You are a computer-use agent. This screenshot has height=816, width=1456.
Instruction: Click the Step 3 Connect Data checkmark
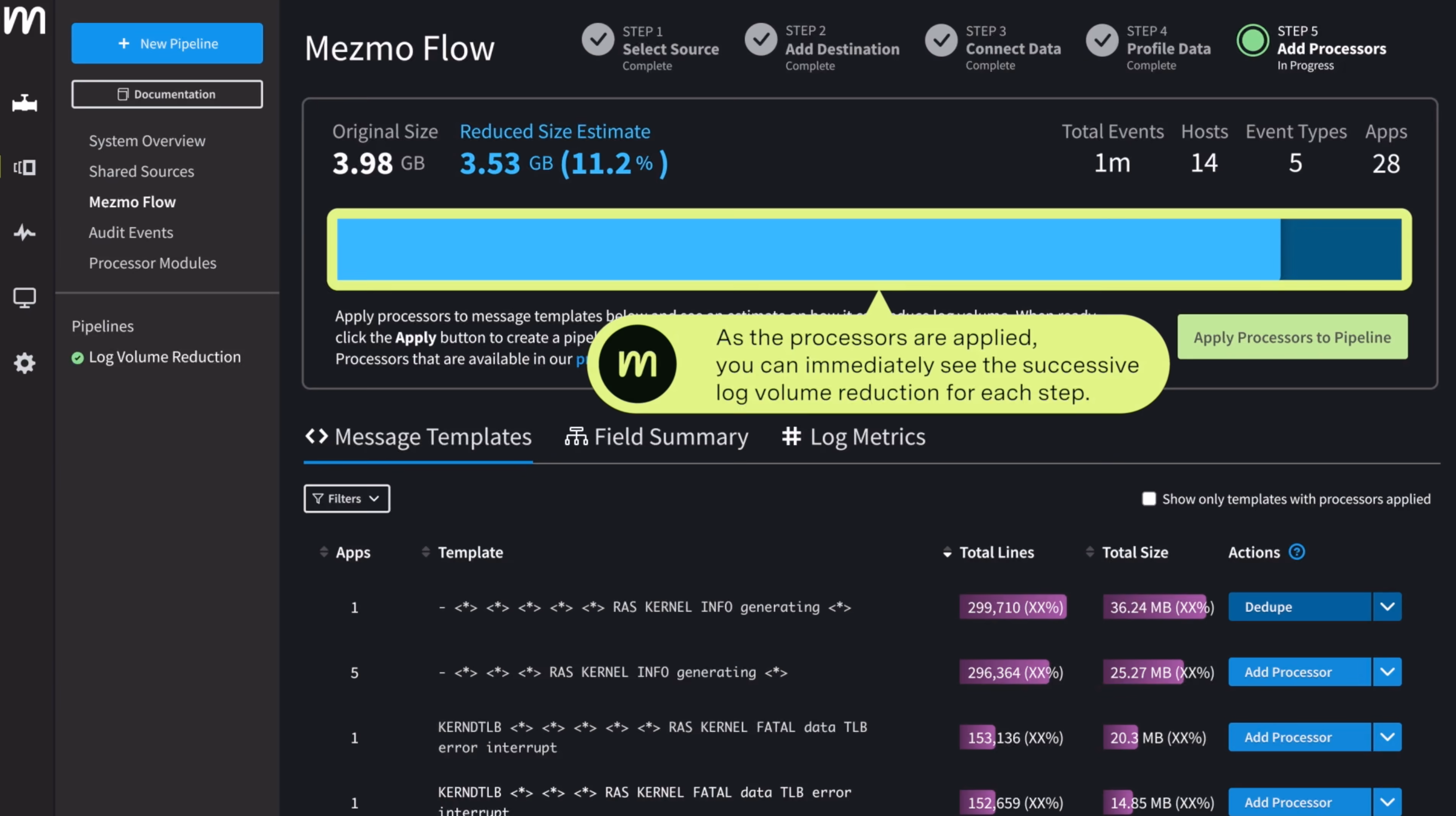pyautogui.click(x=941, y=39)
